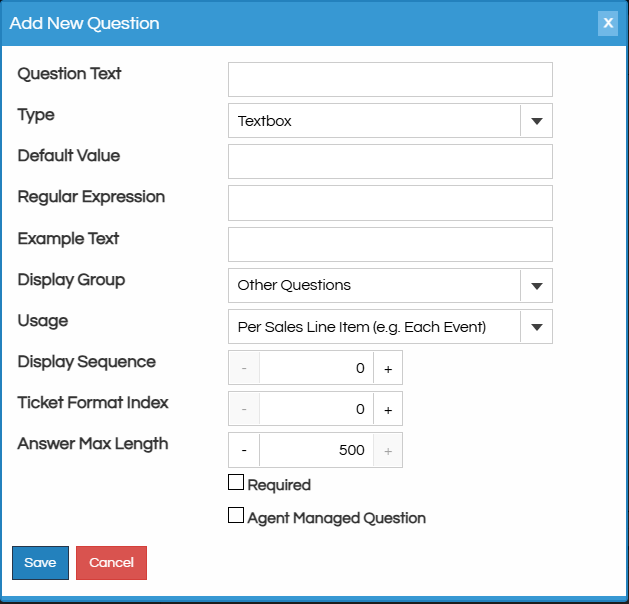Click the Display Sequence number field

point(316,368)
